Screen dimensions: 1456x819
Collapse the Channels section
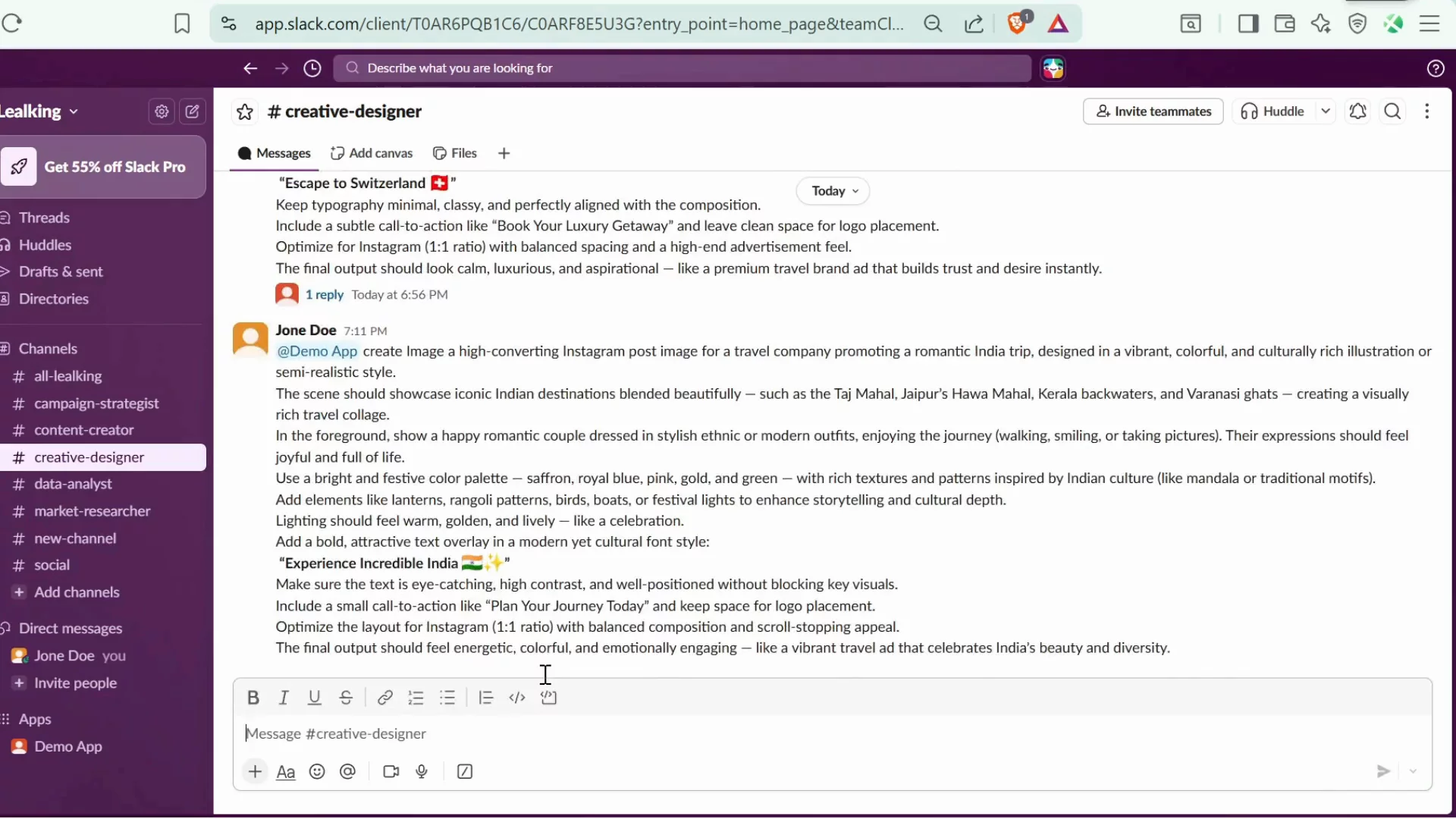click(x=48, y=349)
